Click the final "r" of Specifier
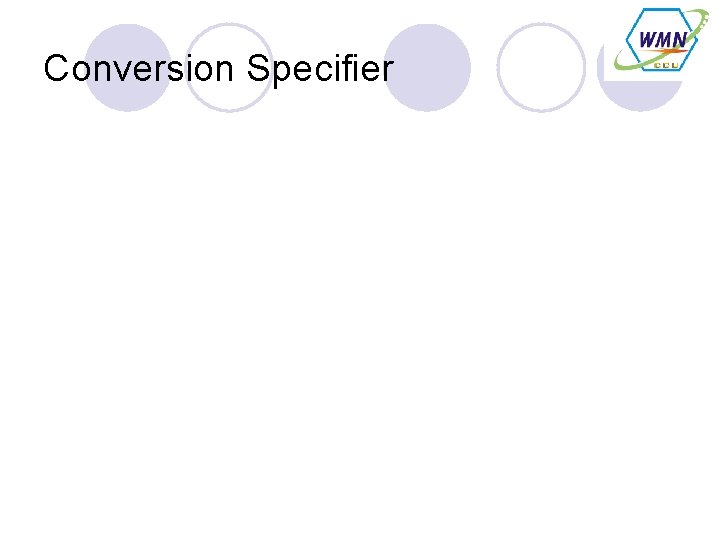The width and height of the screenshot is (720, 540). coord(388,71)
